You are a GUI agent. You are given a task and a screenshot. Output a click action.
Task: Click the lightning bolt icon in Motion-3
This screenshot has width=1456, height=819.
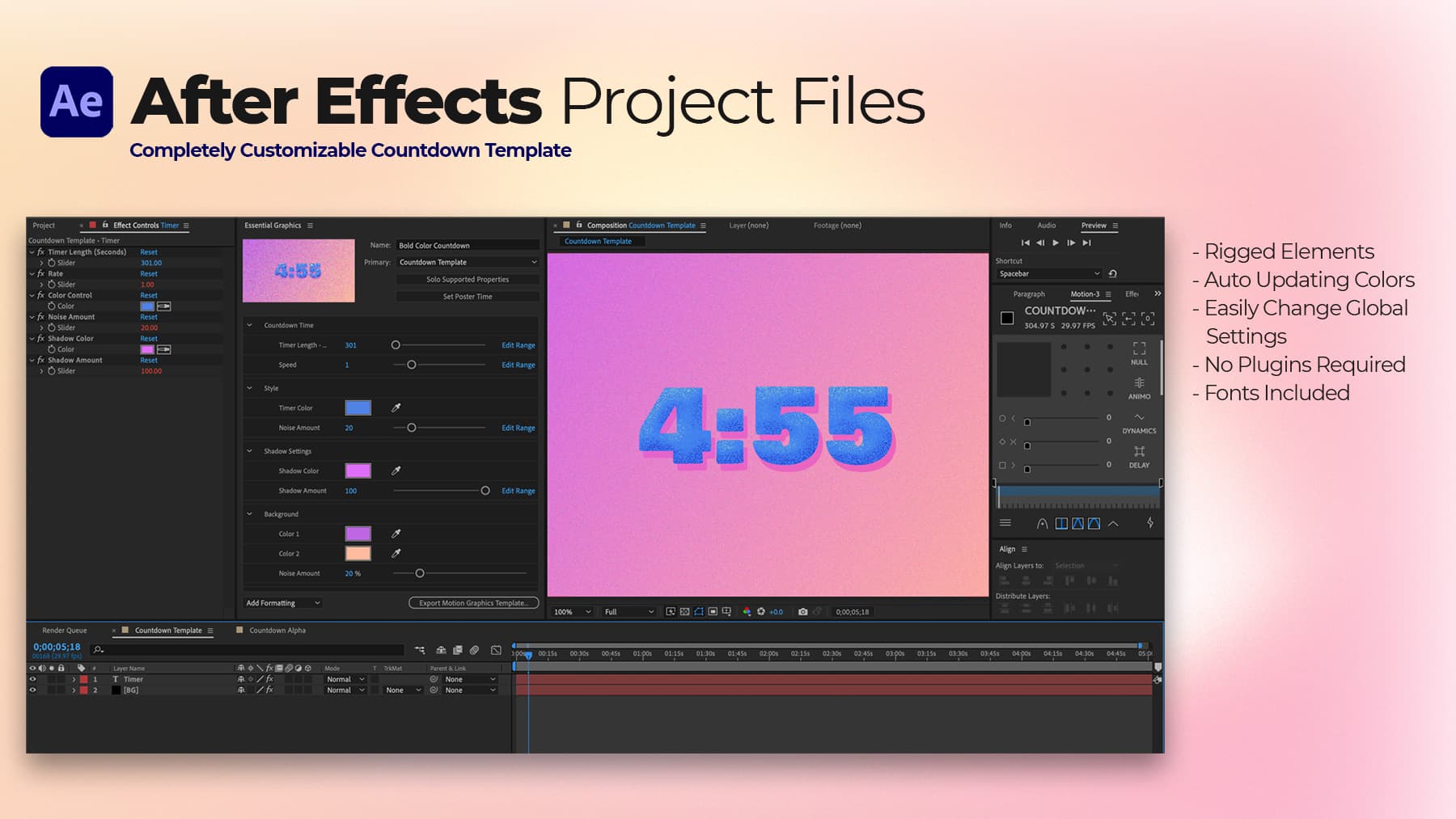[x=1150, y=523]
